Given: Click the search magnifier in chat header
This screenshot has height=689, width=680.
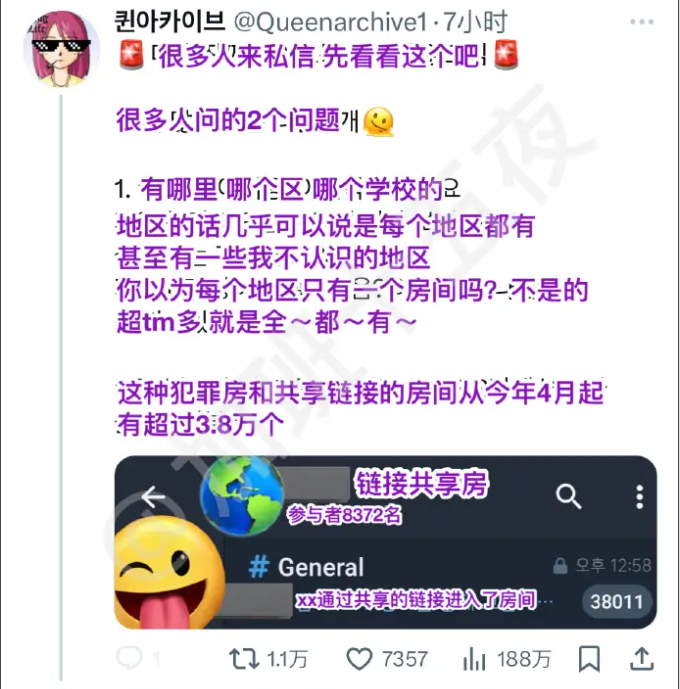Looking at the screenshot, I should 568,497.
